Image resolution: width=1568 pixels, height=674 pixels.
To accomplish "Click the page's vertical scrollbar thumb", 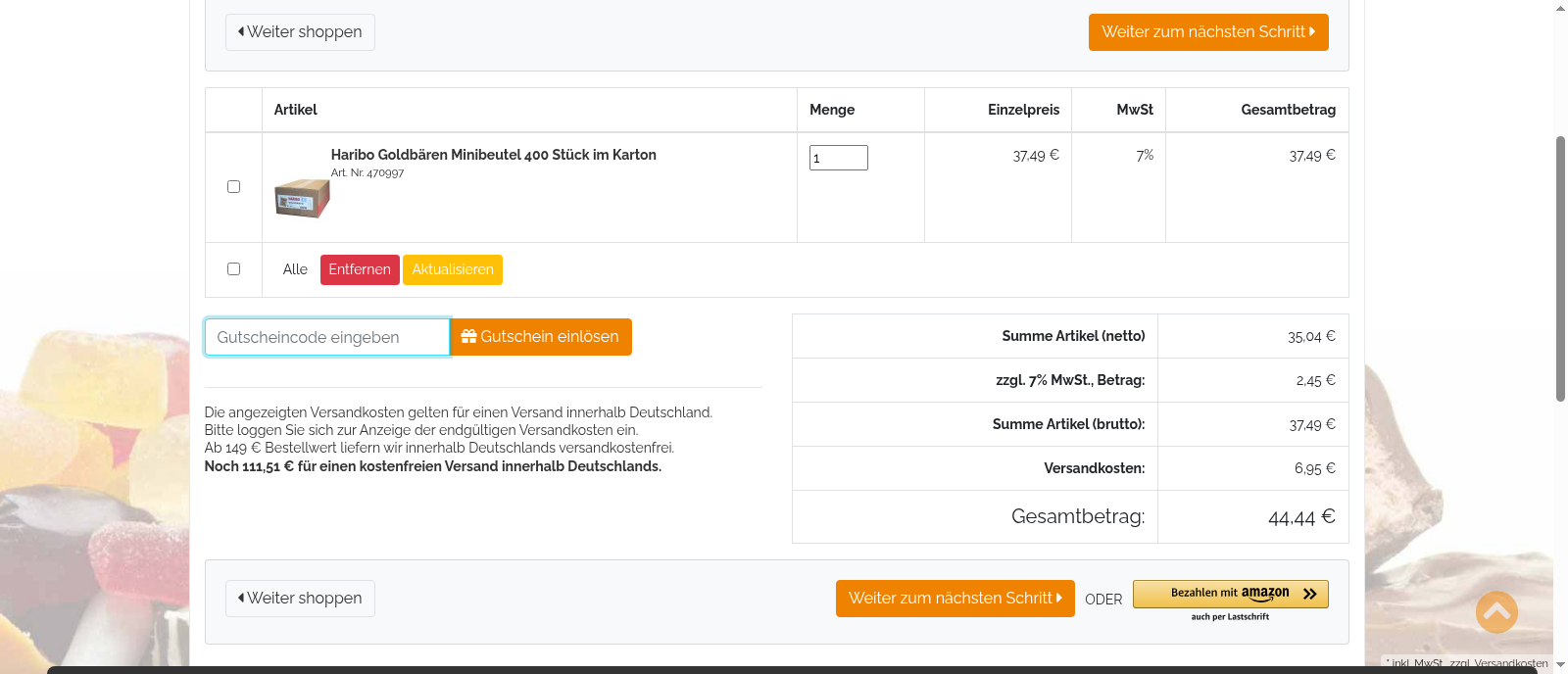I will 1560,269.
